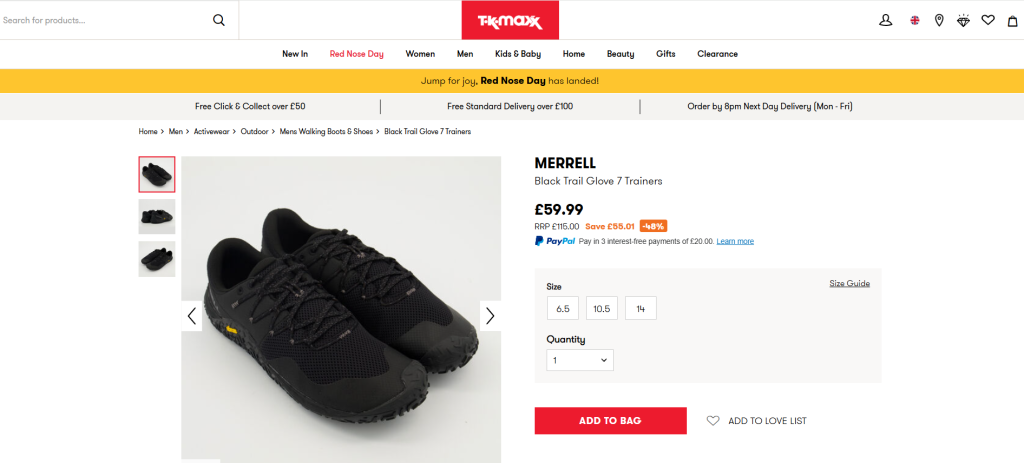The width and height of the screenshot is (1024, 463).
Task: Select size 14
Action: click(641, 309)
